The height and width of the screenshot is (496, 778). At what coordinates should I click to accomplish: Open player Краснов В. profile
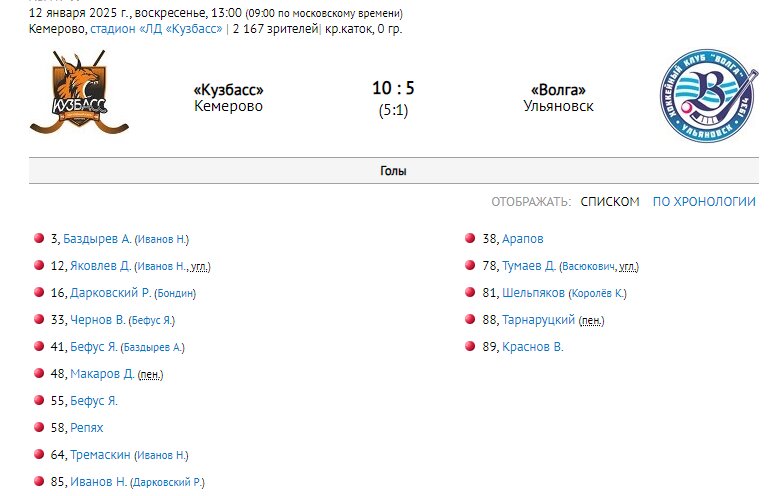[533, 347]
